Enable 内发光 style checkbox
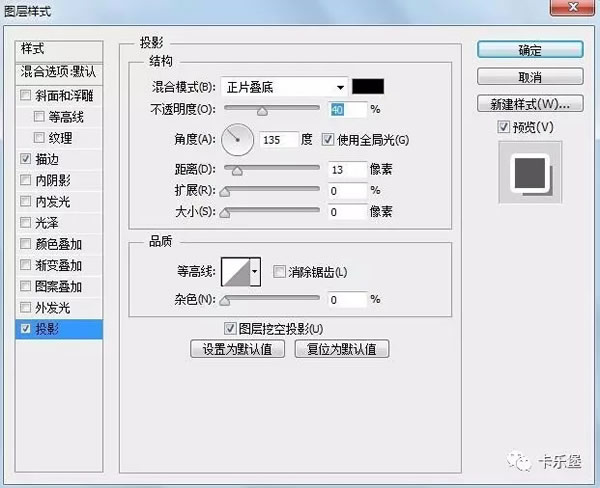Screen dimensions: 600x488 26,201
